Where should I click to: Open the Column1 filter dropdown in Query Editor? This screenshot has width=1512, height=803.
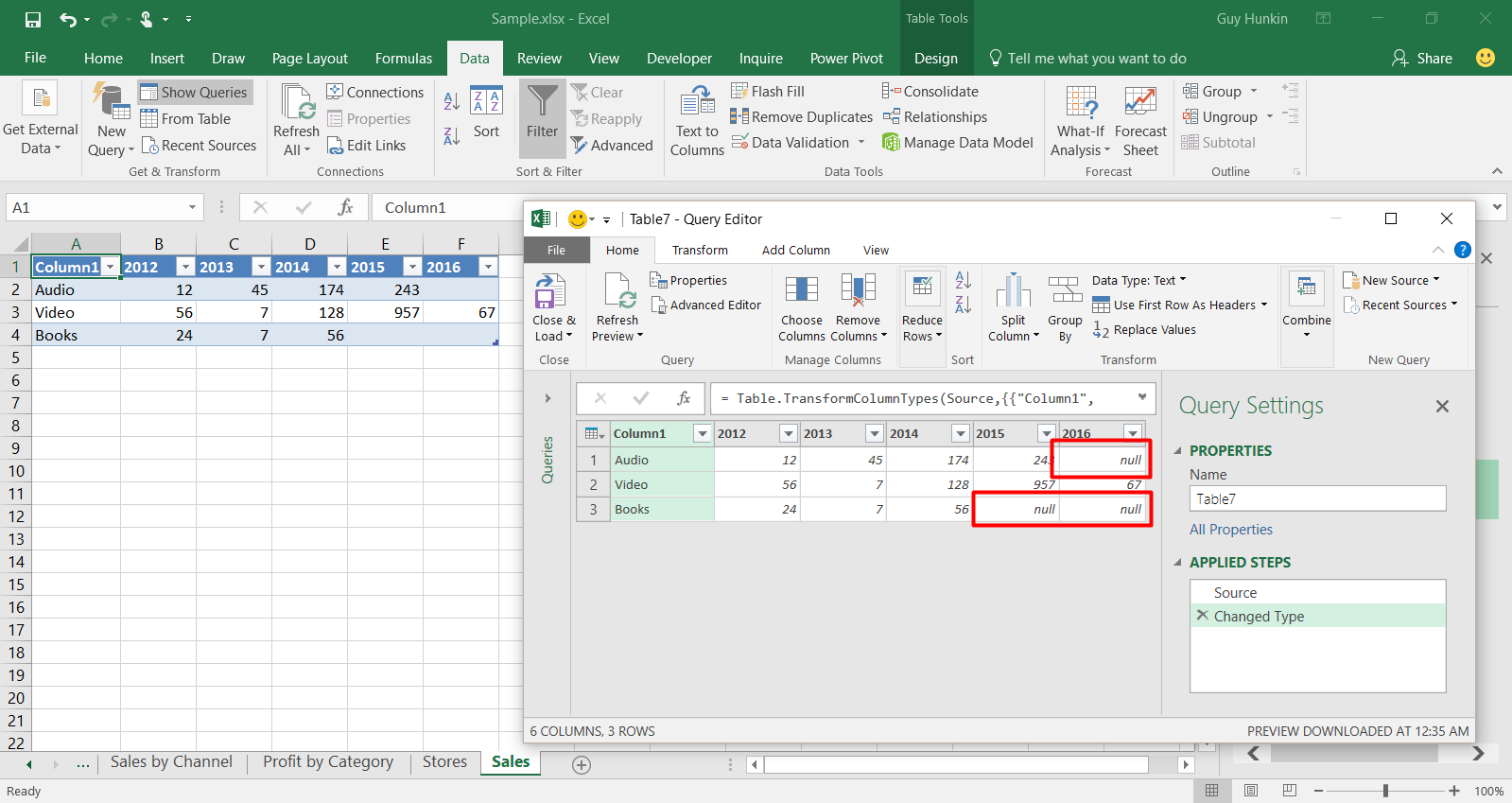click(x=702, y=433)
